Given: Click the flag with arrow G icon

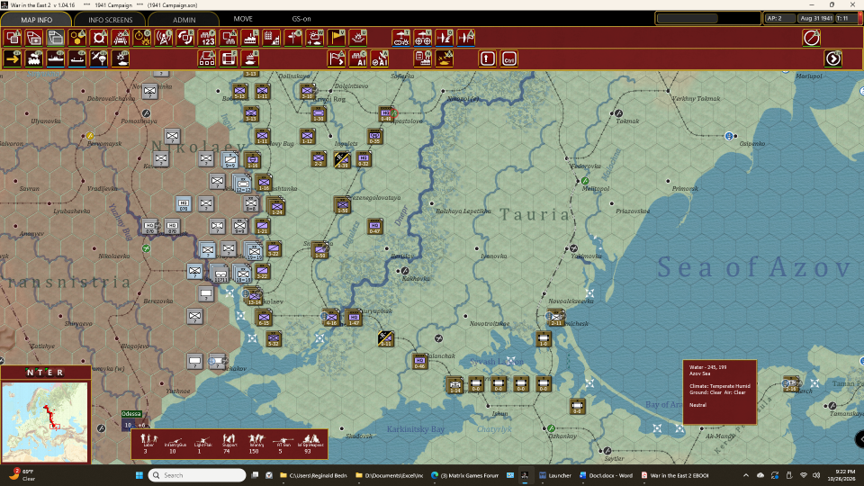Looking at the screenshot, I should 337,58.
